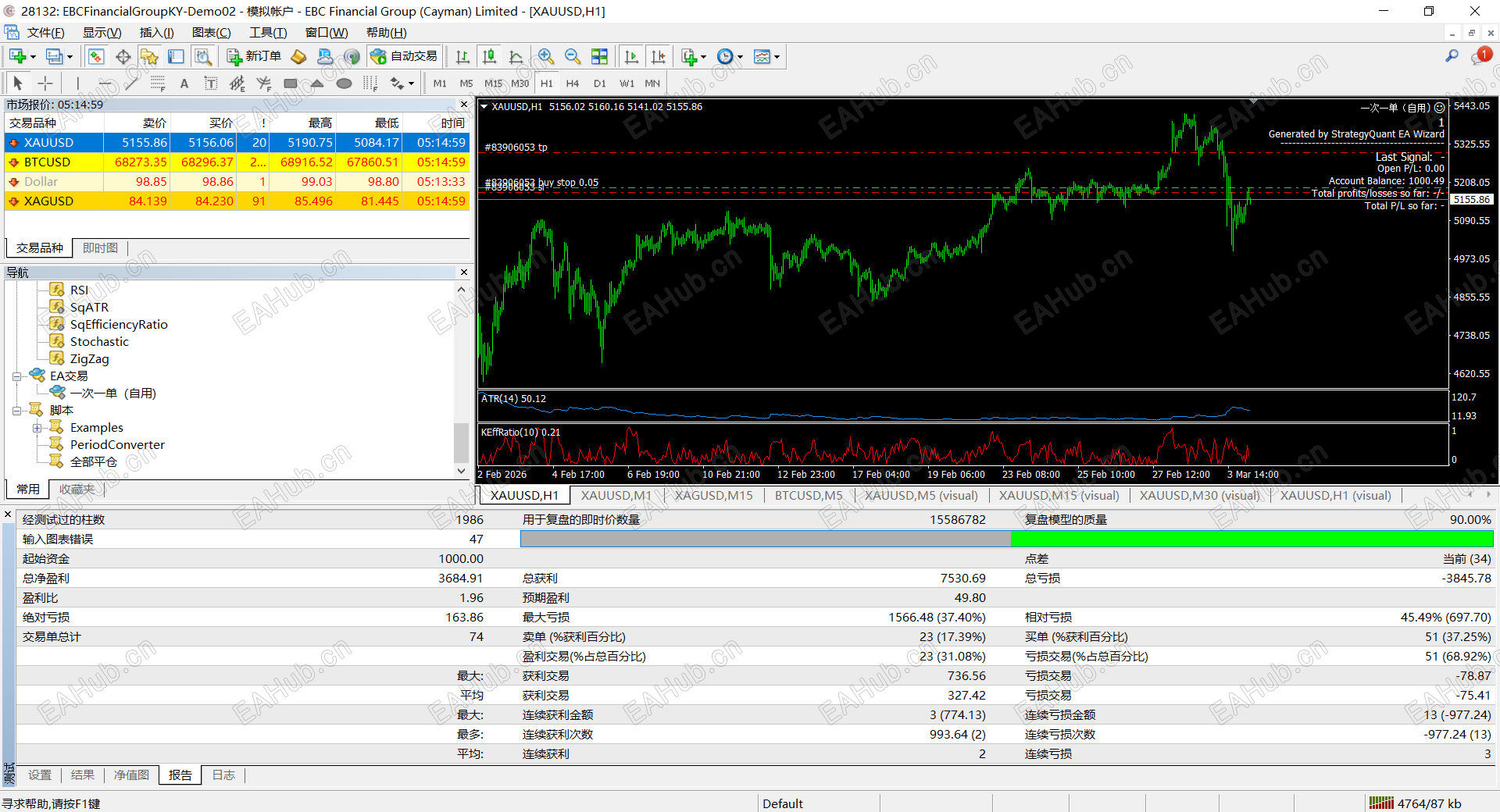Toggle the Chart Shift button
The width and height of the screenshot is (1500, 812).
[659, 56]
